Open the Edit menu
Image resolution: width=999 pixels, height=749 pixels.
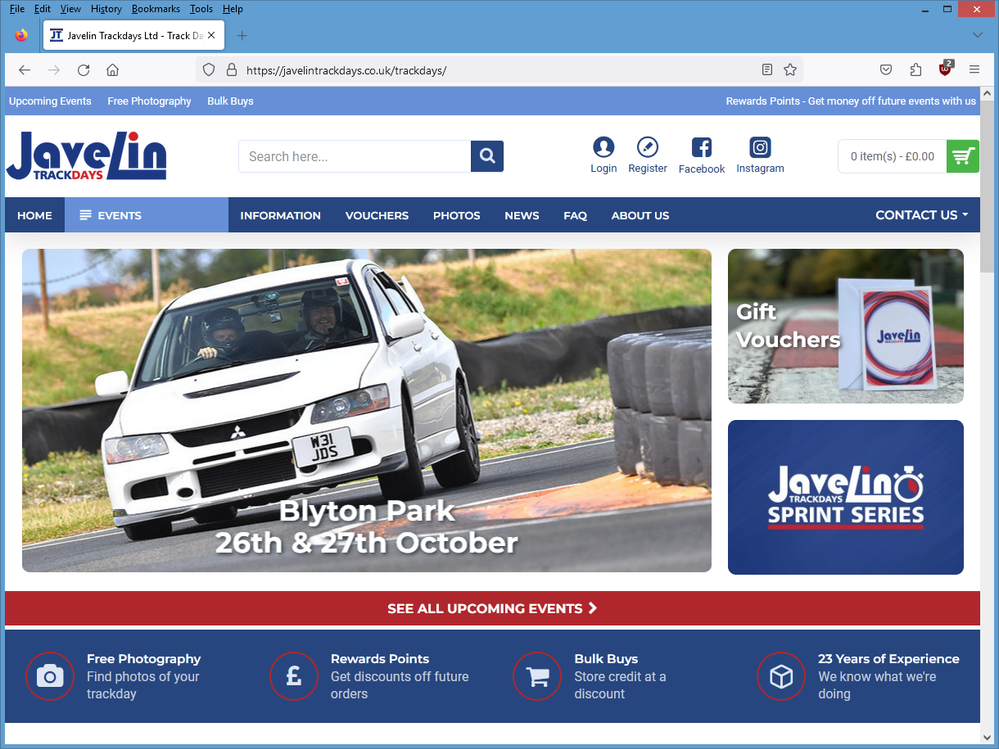[x=42, y=9]
